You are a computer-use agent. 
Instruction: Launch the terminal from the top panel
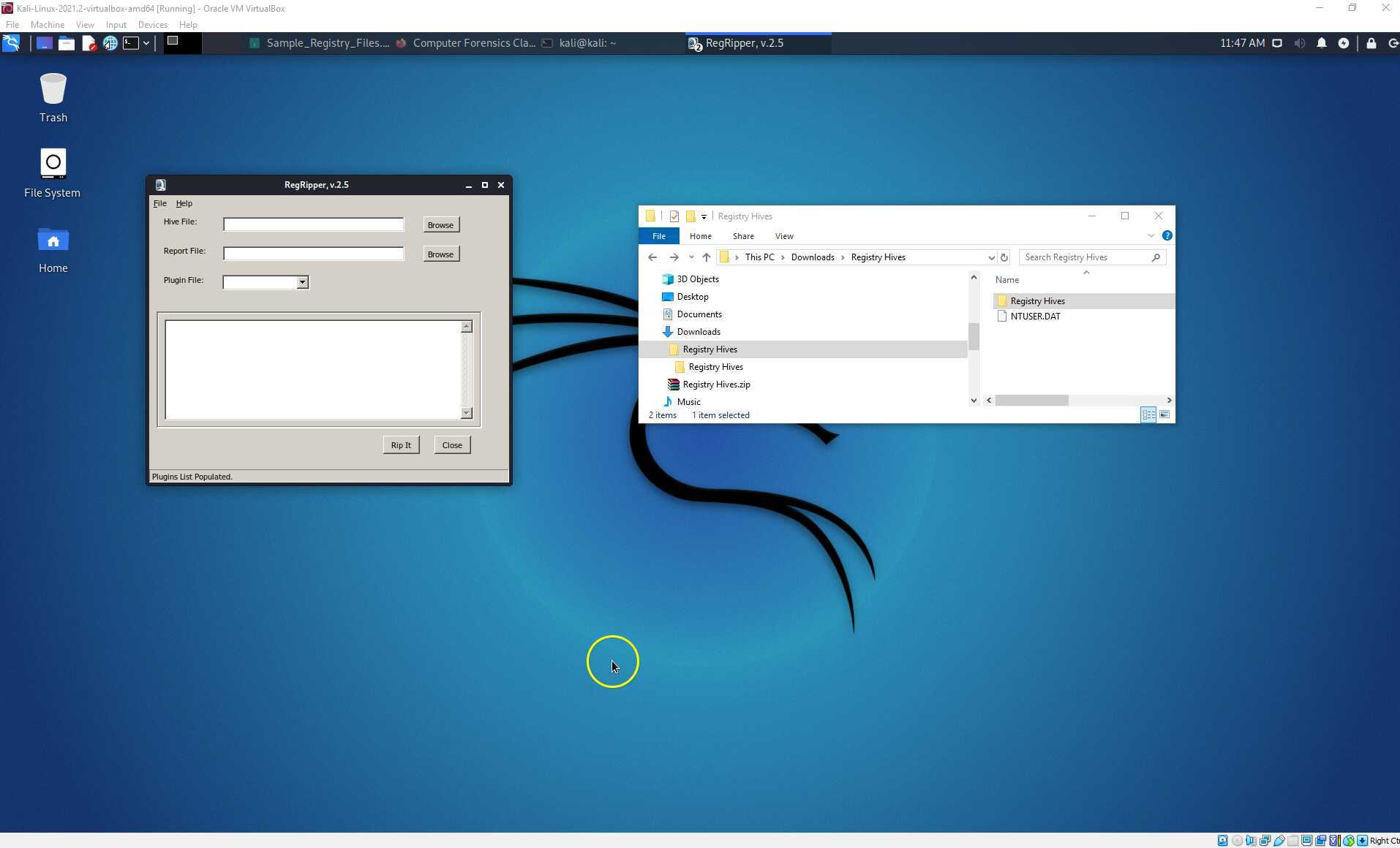click(x=129, y=42)
